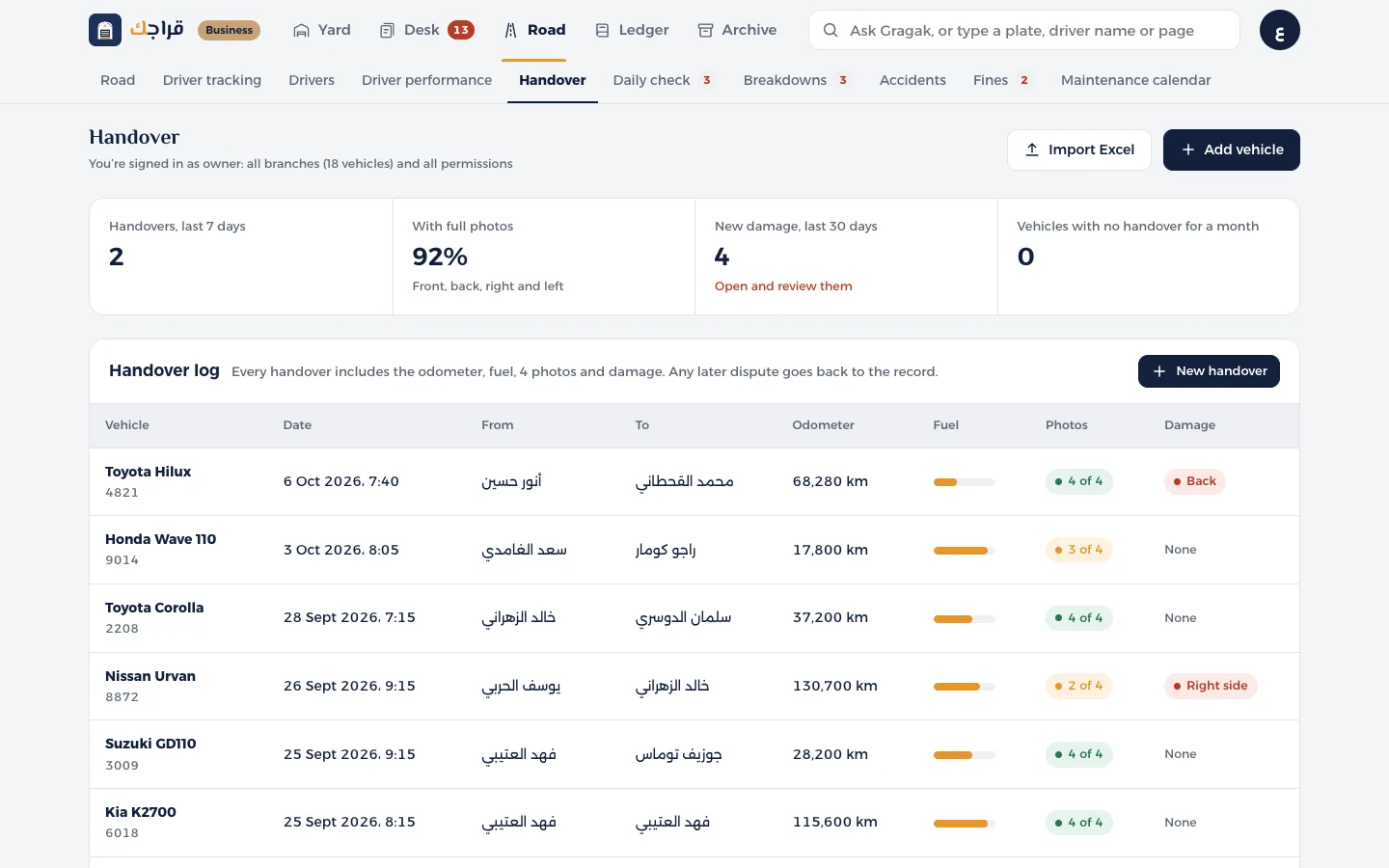Image resolution: width=1389 pixels, height=868 pixels.
Task: Click the Add vehicle button
Action: click(1232, 149)
